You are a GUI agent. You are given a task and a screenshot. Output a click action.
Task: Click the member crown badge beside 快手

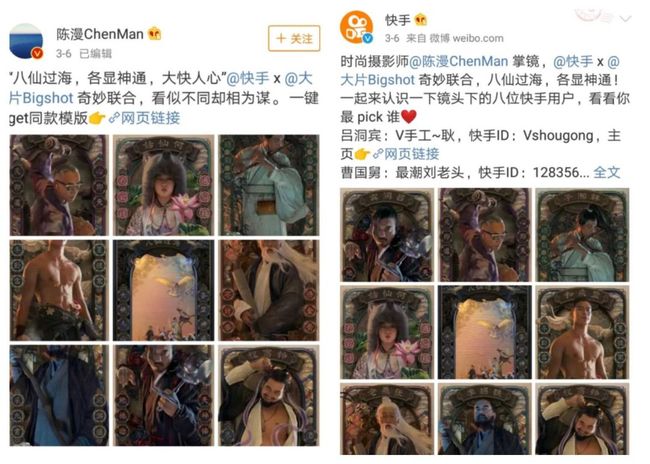[420, 19]
